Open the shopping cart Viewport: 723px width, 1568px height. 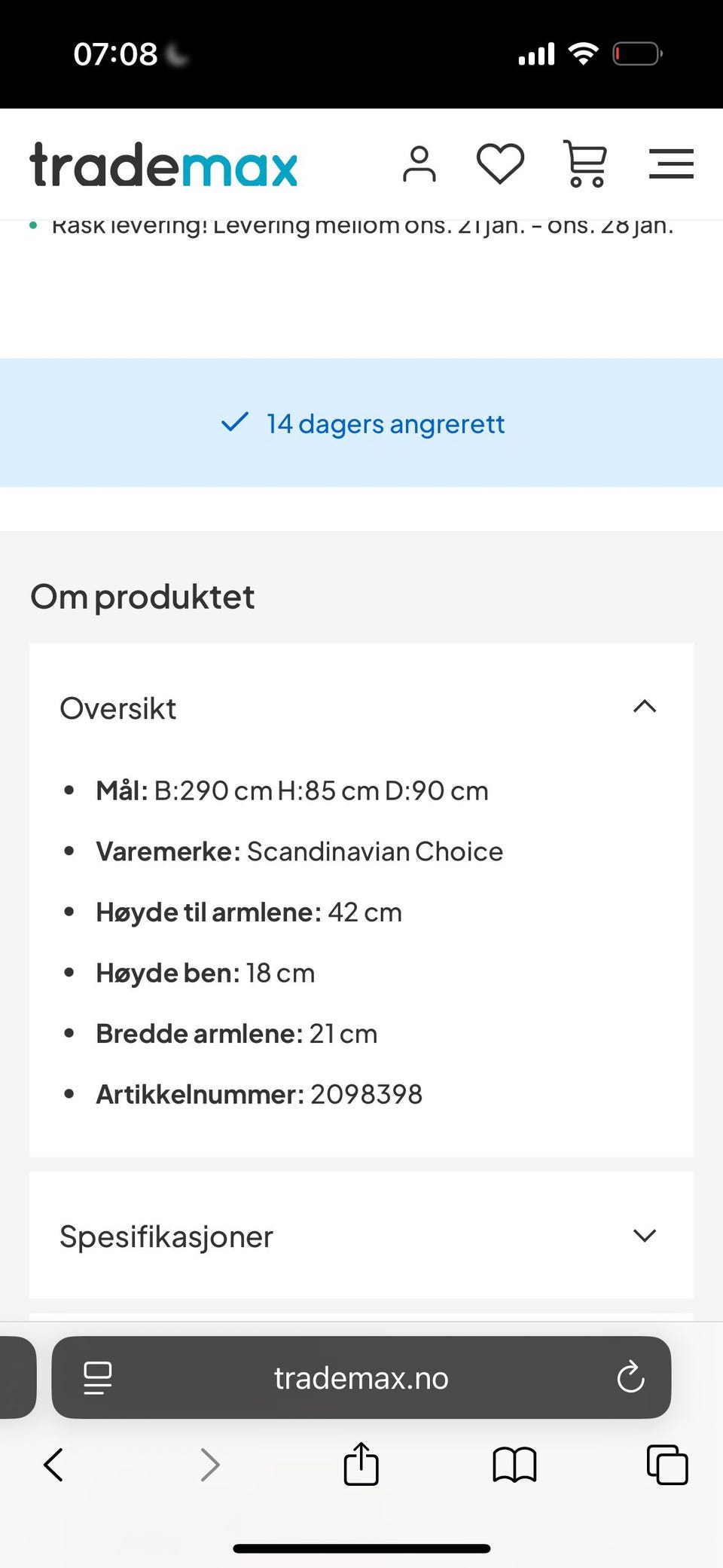pos(585,164)
